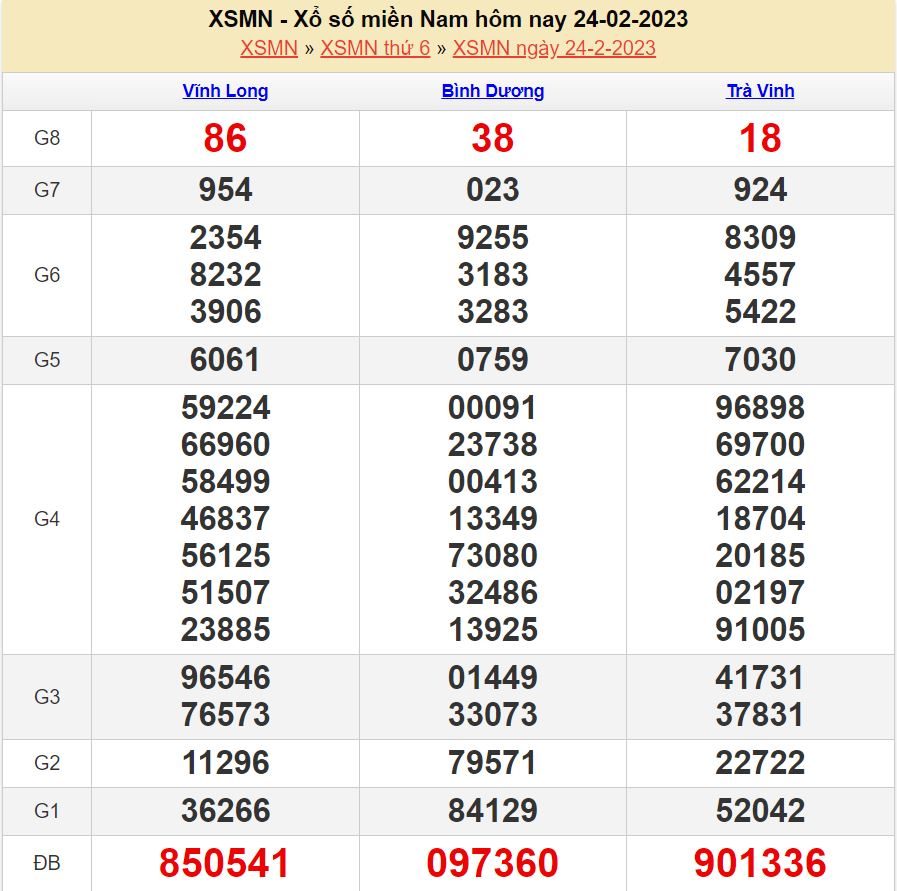
Task: Select the G1 prize row label
Action: tap(47, 811)
